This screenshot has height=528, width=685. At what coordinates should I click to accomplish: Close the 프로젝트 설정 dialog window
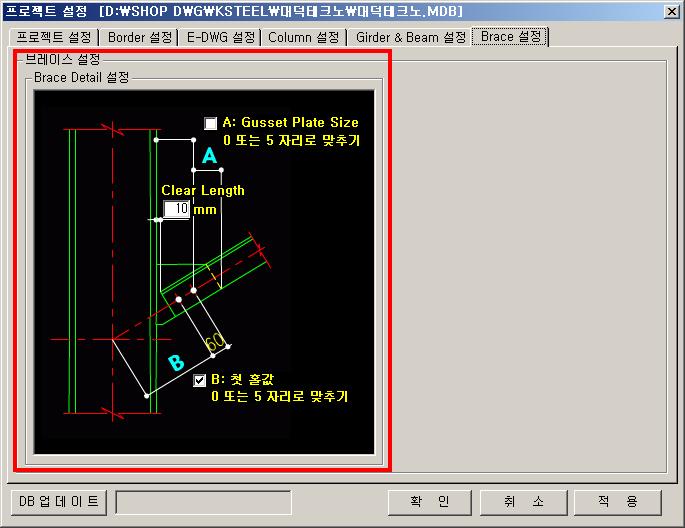(x=671, y=11)
